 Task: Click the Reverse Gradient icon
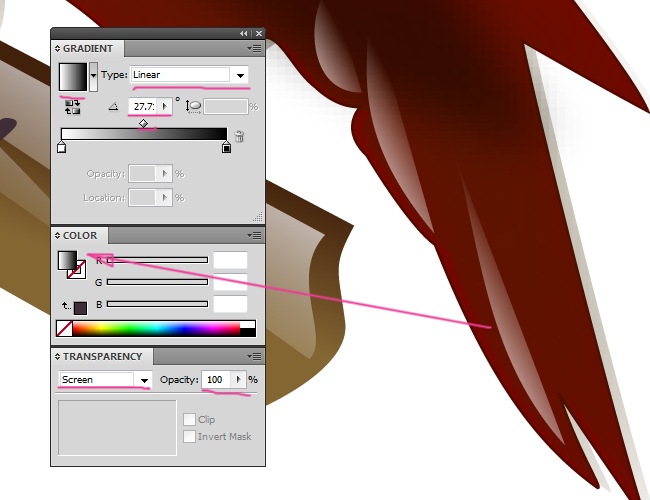click(72, 106)
